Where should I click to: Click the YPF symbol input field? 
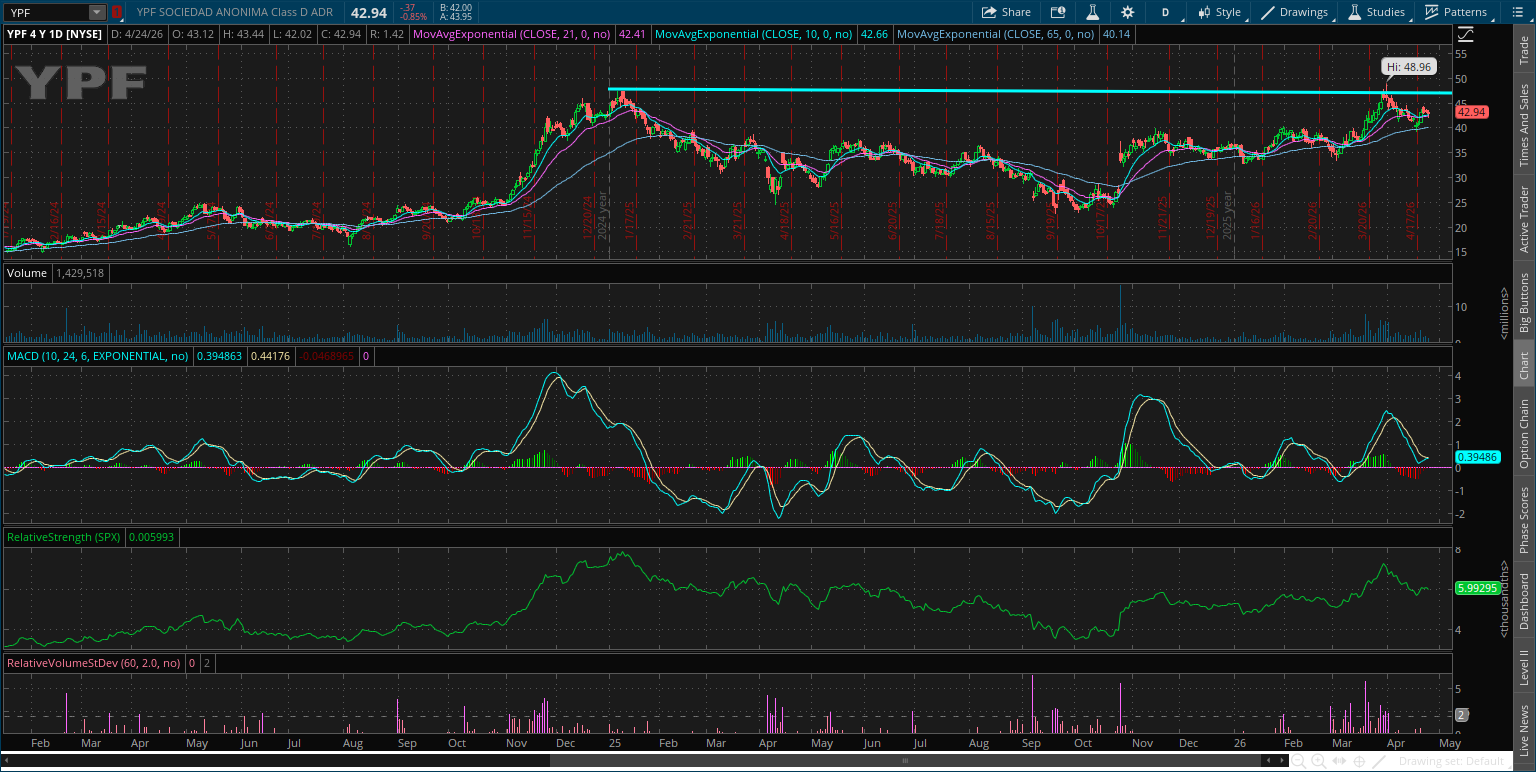pos(46,12)
